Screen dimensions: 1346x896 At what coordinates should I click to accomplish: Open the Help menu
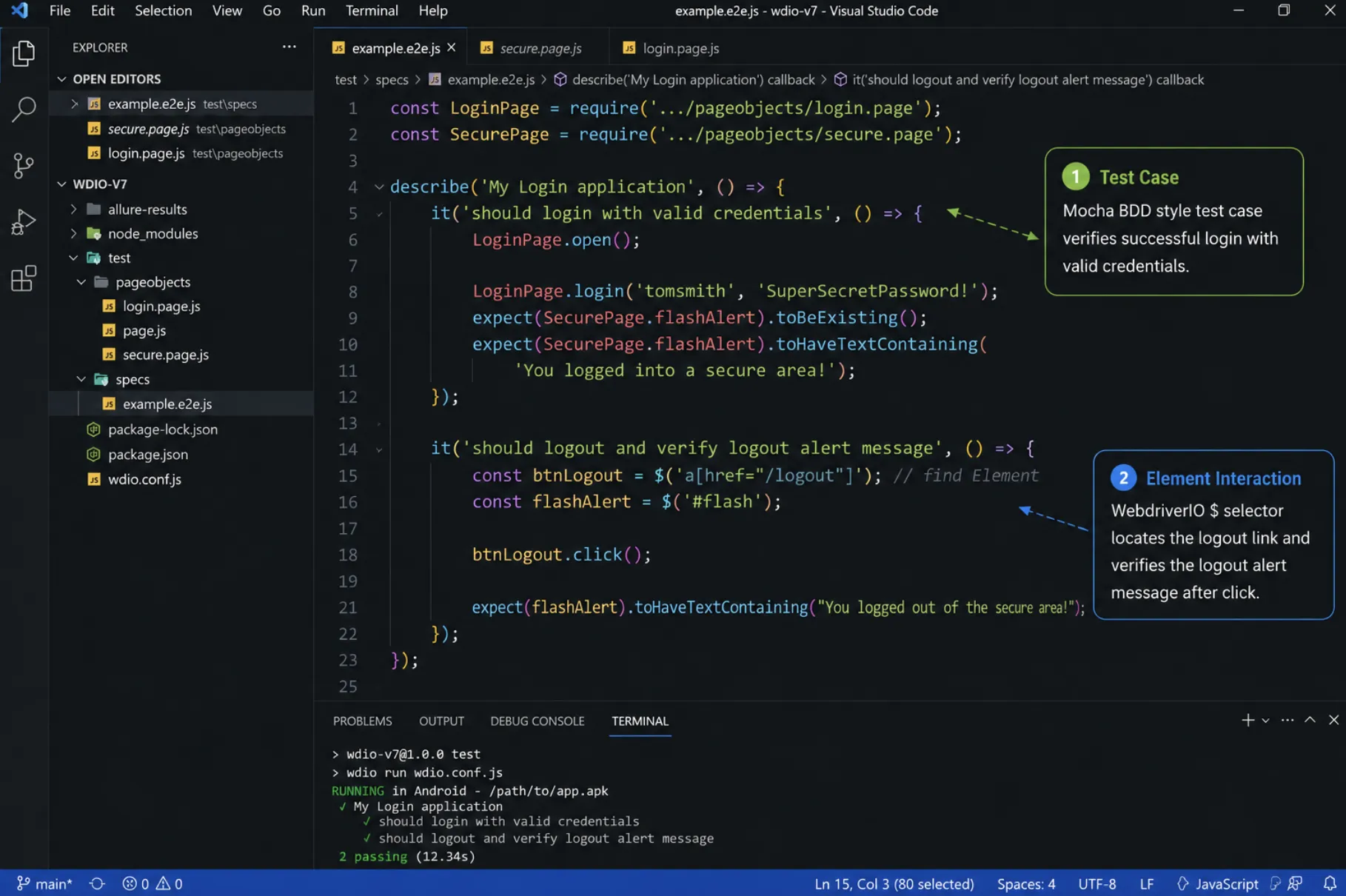click(x=433, y=10)
